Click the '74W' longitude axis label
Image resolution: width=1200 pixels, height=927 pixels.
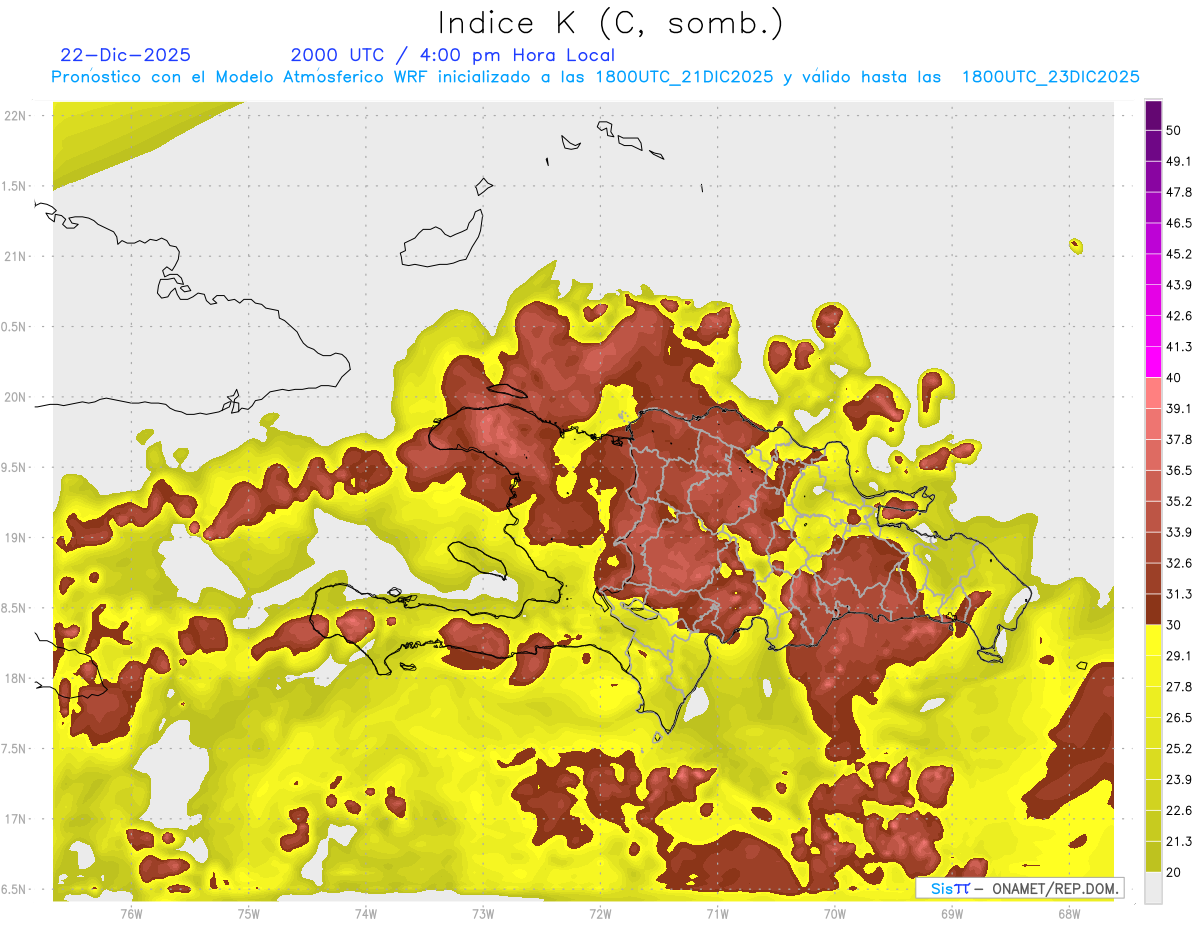pyautogui.click(x=366, y=913)
